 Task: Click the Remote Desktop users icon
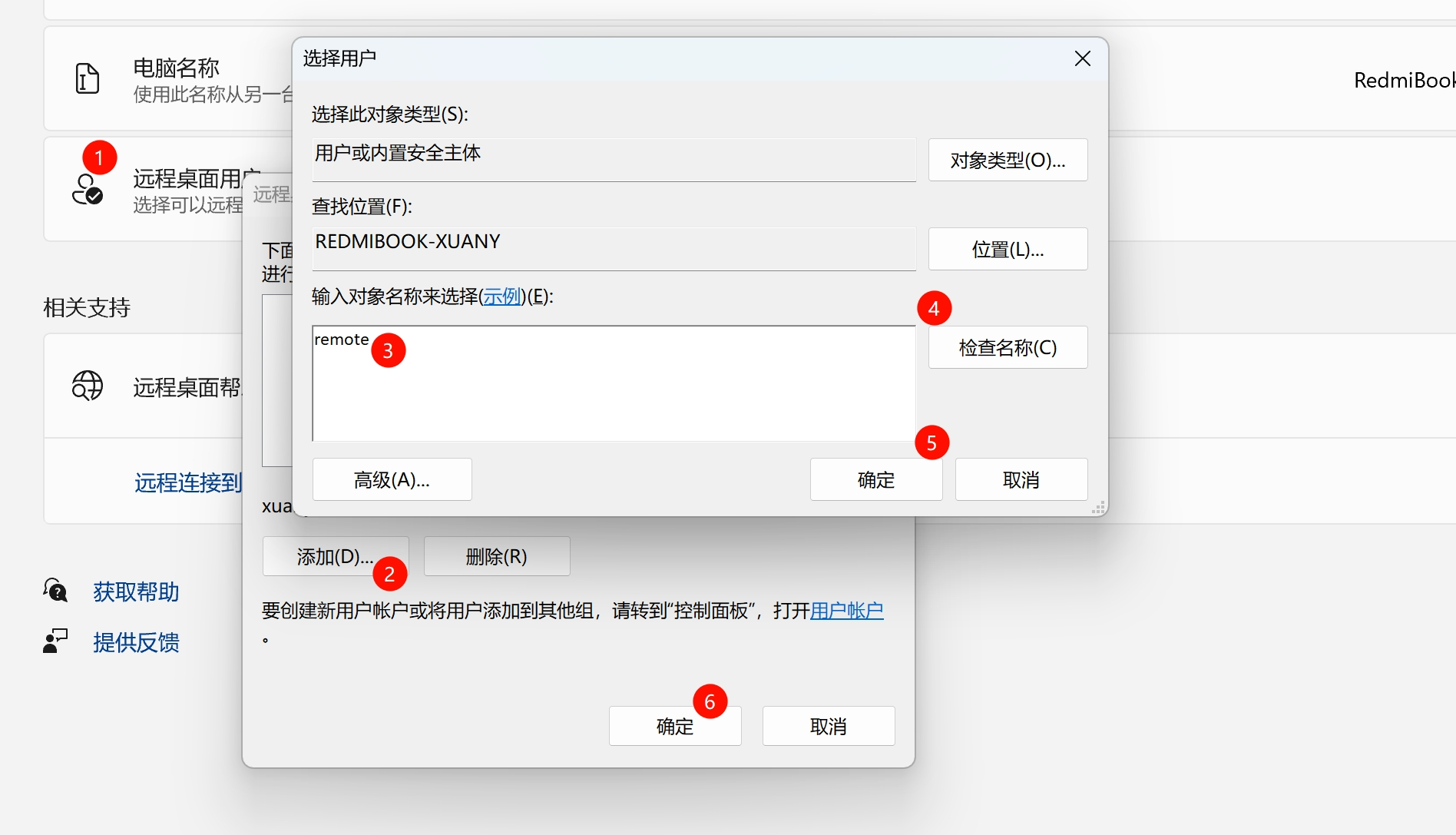[x=87, y=190]
